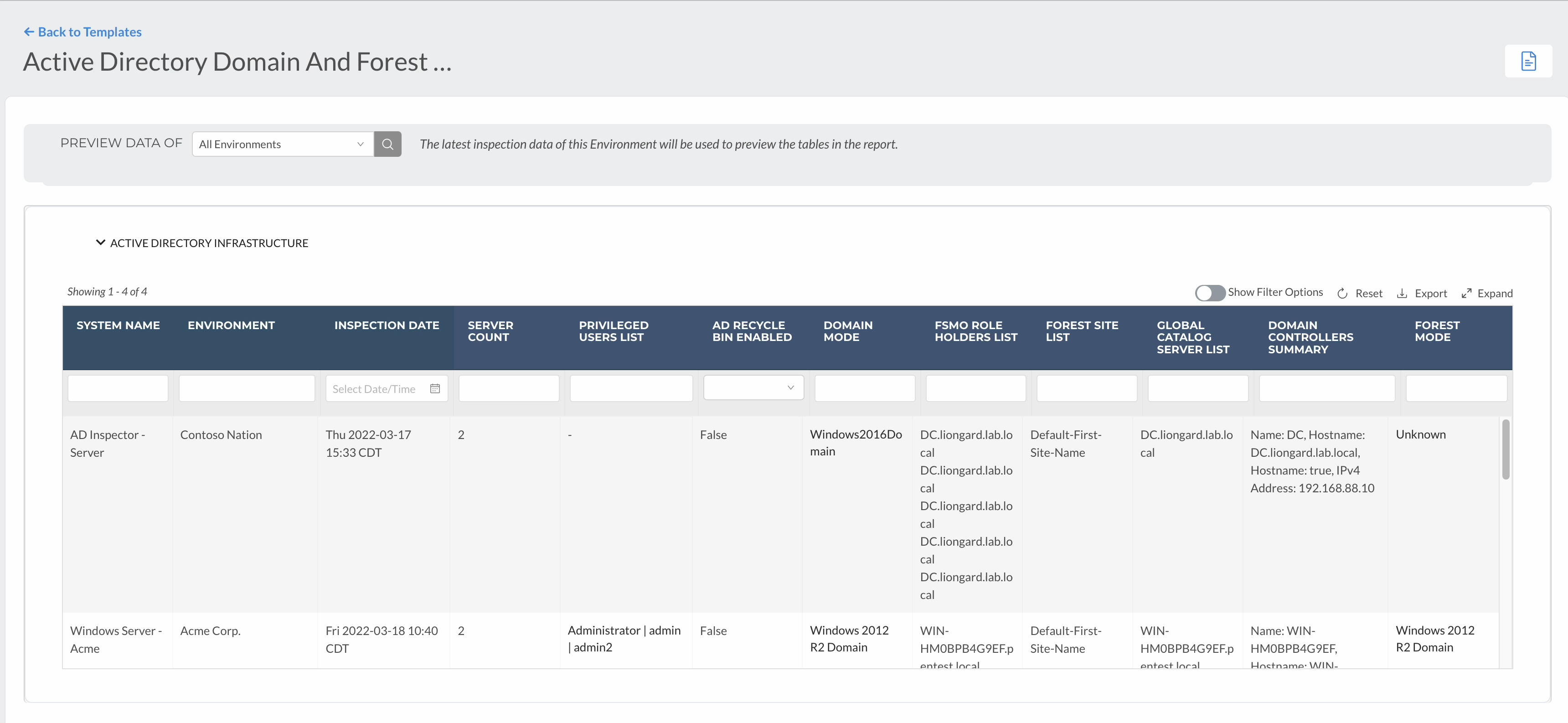Viewport: 1568px width, 723px height.
Task: Click the search magnifier icon button
Action: click(387, 144)
